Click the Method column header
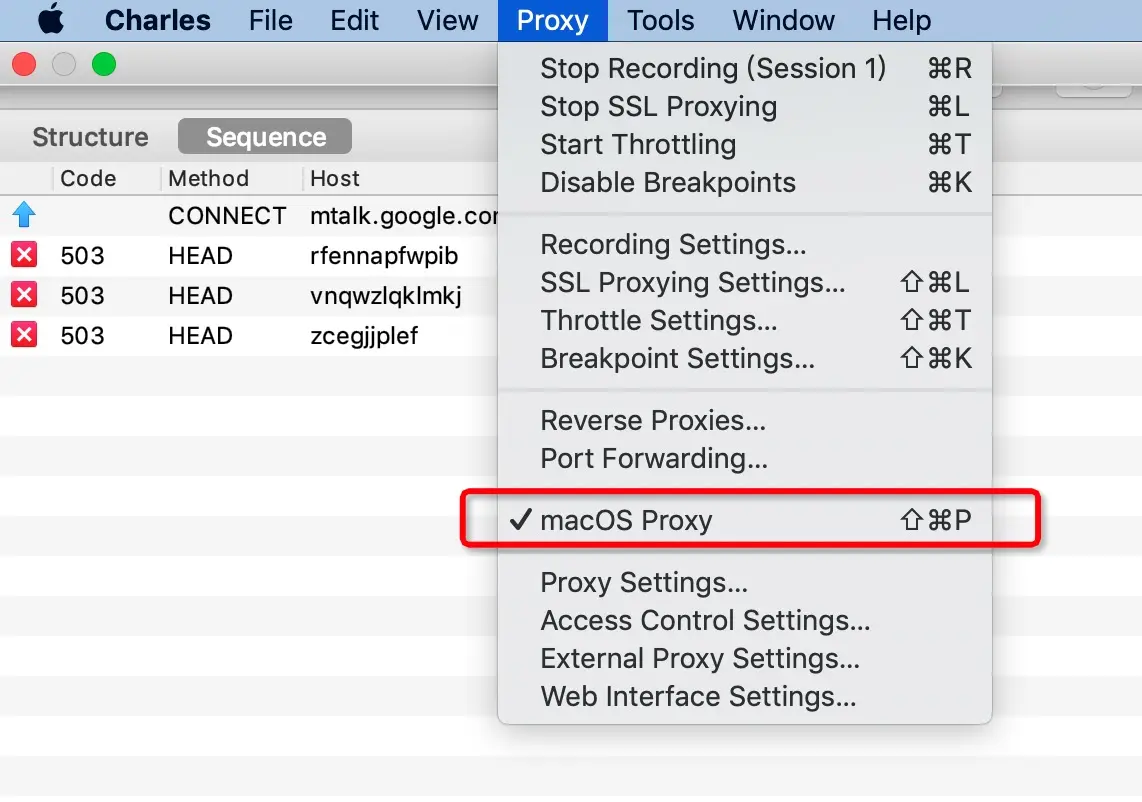The width and height of the screenshot is (1142, 802). (208, 179)
